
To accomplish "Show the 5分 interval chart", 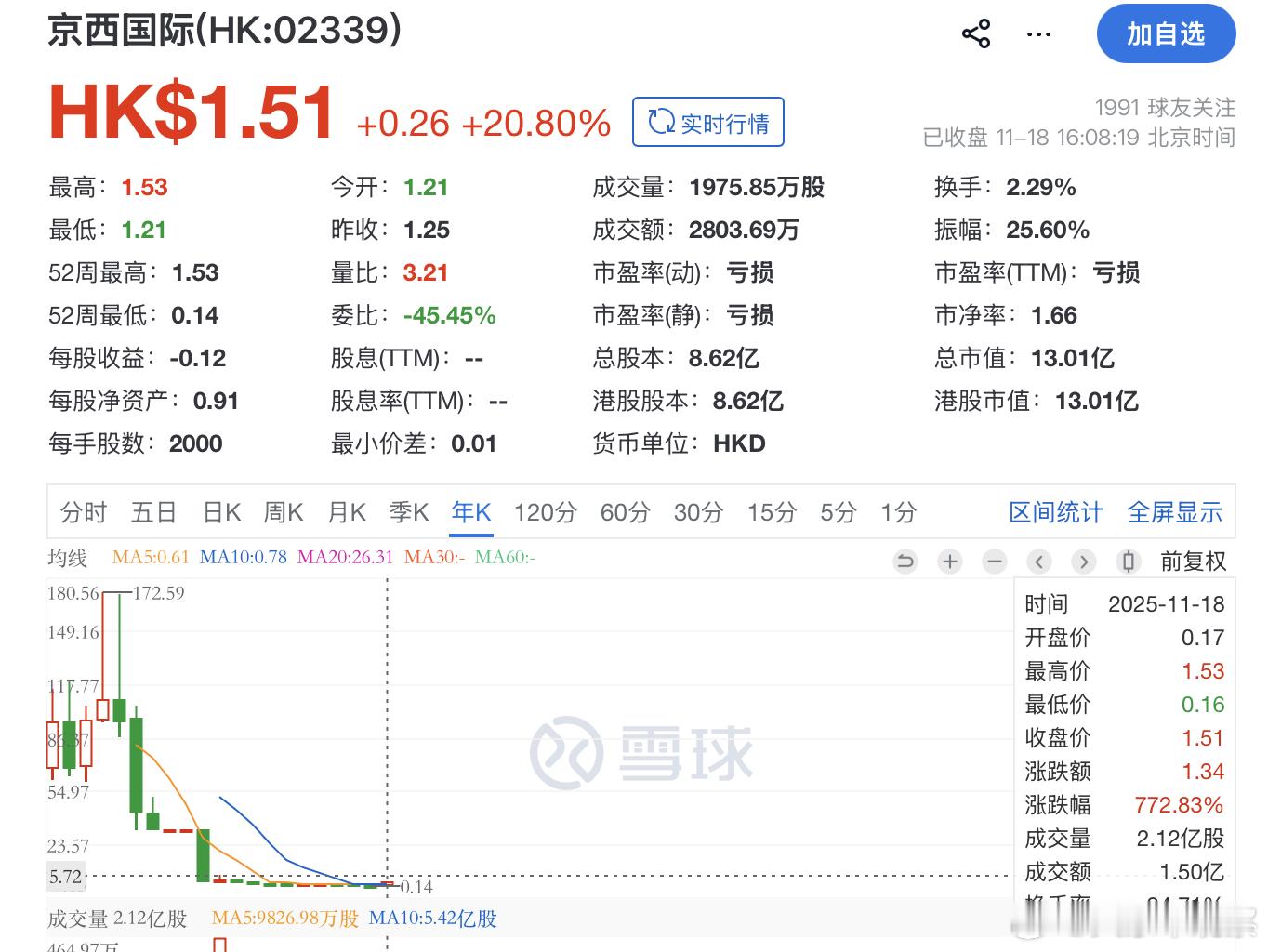I will (839, 512).
